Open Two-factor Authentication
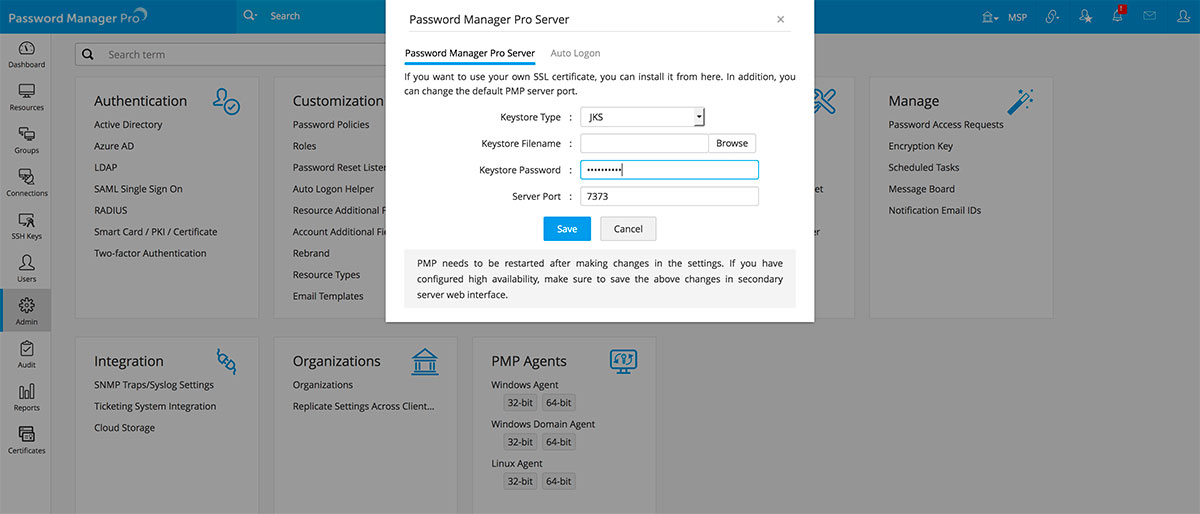The height and width of the screenshot is (514, 1200). [x=150, y=253]
